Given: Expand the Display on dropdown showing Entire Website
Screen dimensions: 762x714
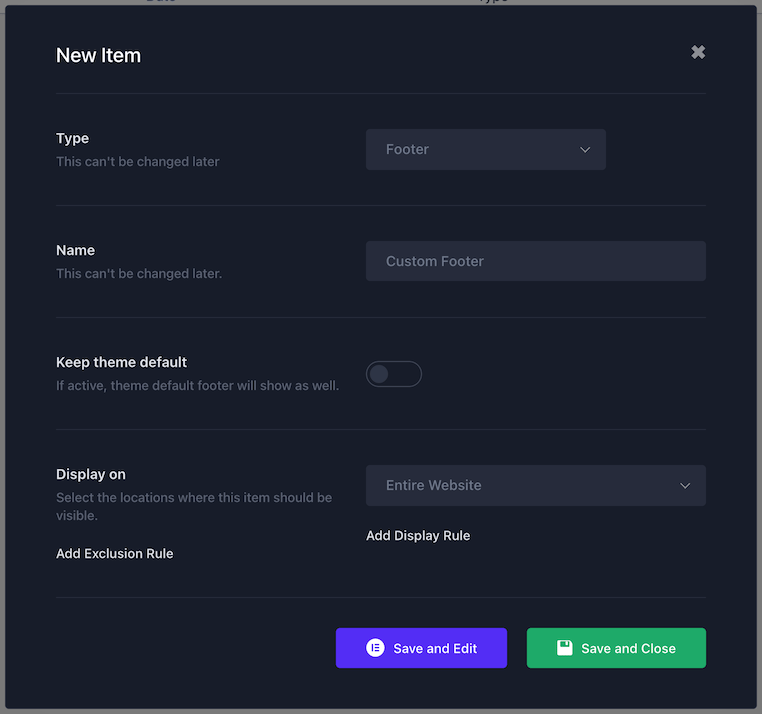Looking at the screenshot, I should click(x=536, y=485).
